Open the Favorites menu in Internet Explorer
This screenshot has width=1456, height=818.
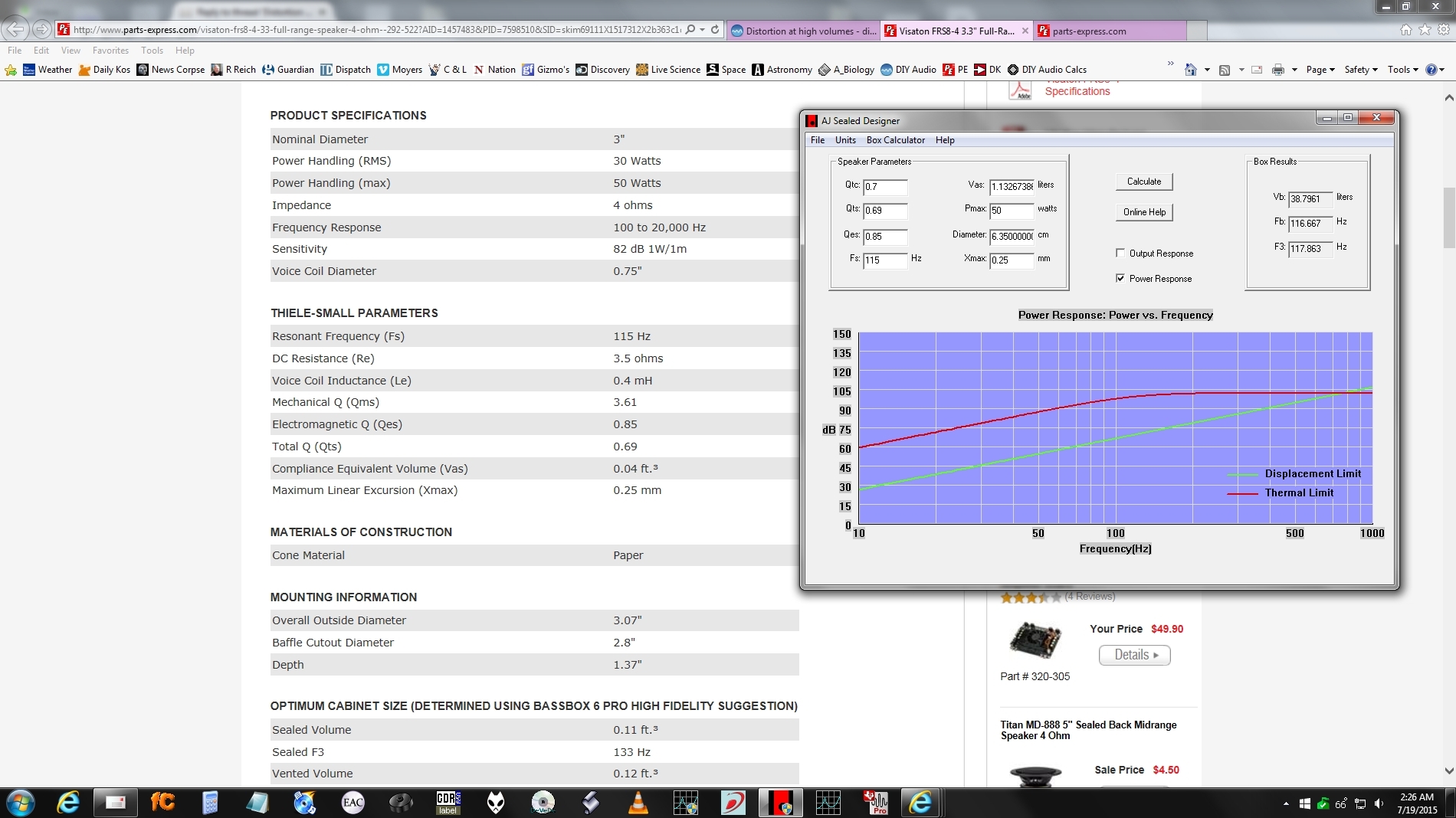click(110, 51)
